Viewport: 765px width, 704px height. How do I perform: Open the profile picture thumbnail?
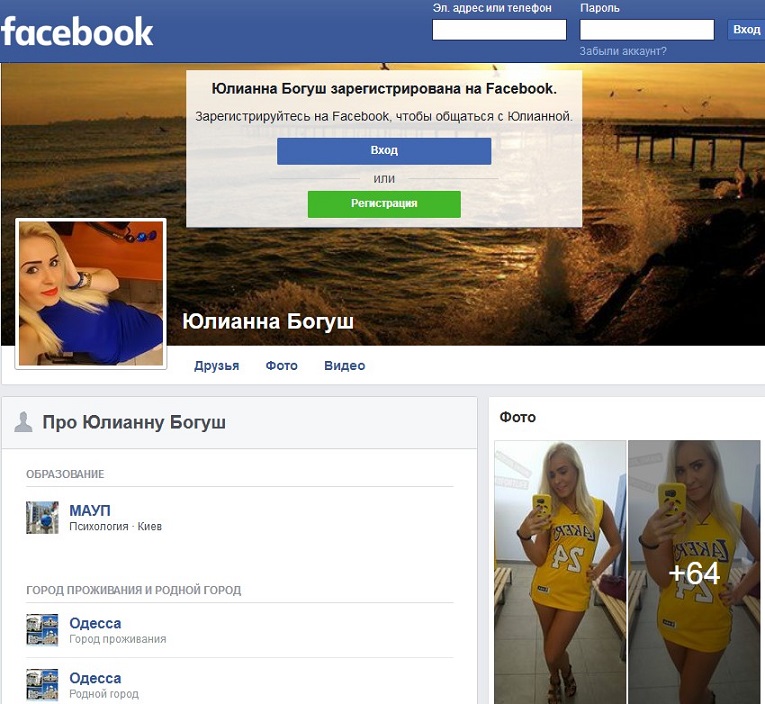point(91,293)
